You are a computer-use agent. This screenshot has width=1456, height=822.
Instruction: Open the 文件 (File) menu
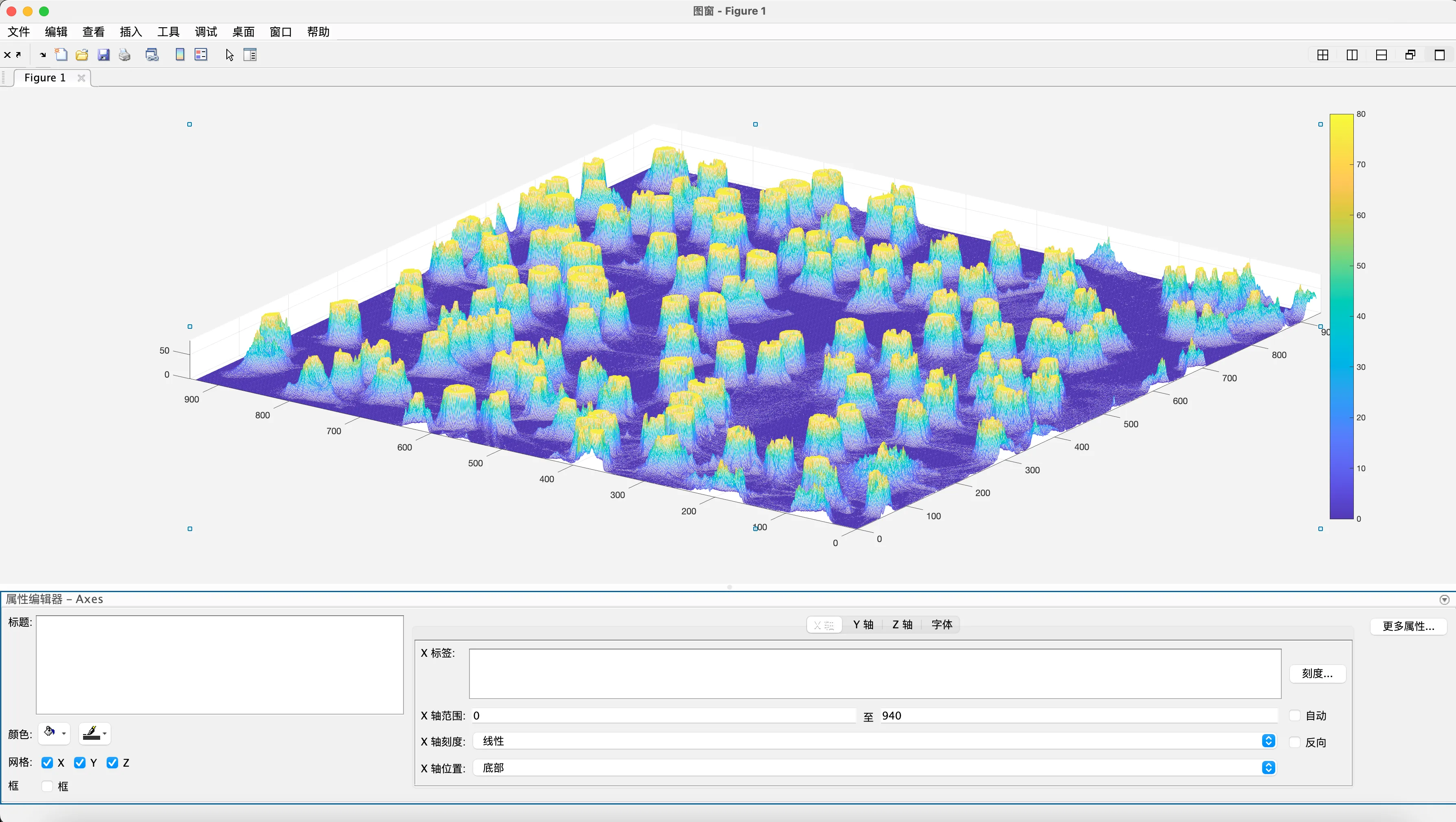click(x=19, y=32)
